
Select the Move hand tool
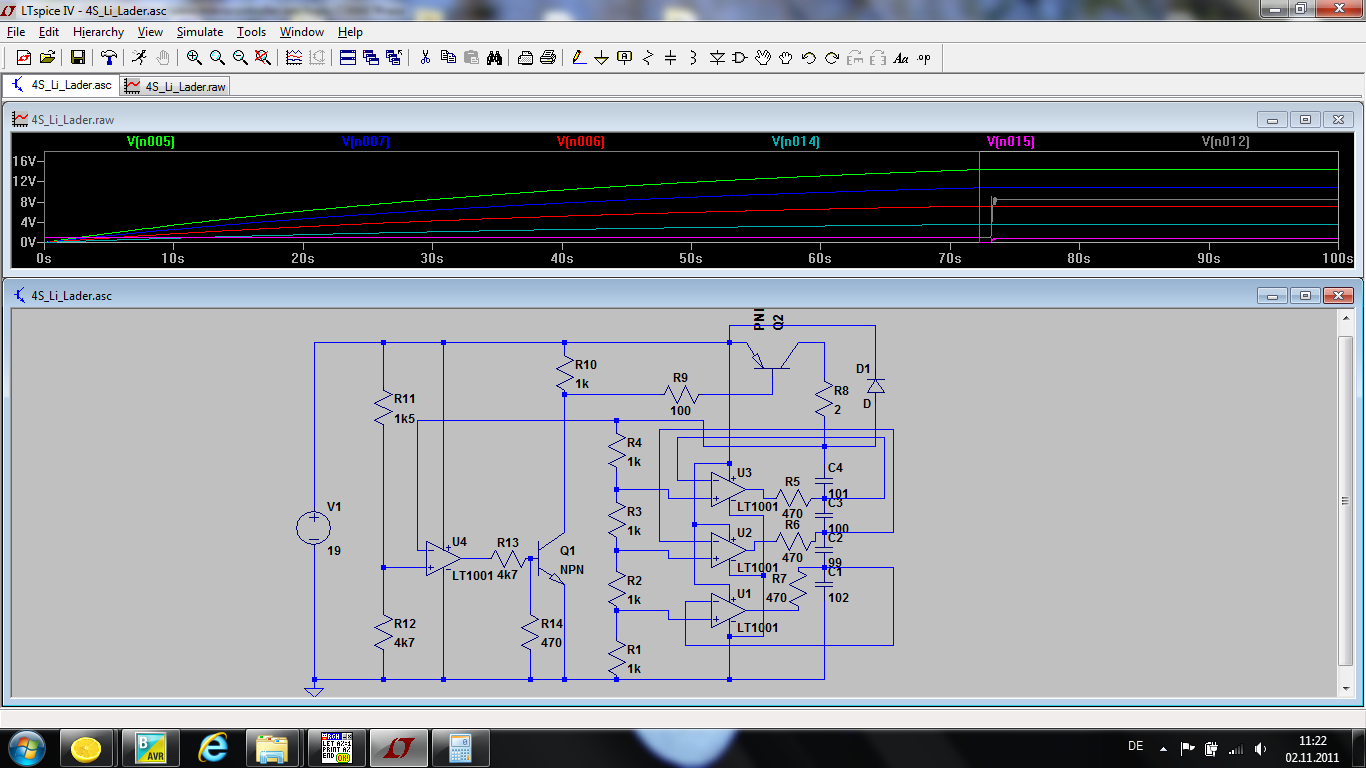[763, 58]
